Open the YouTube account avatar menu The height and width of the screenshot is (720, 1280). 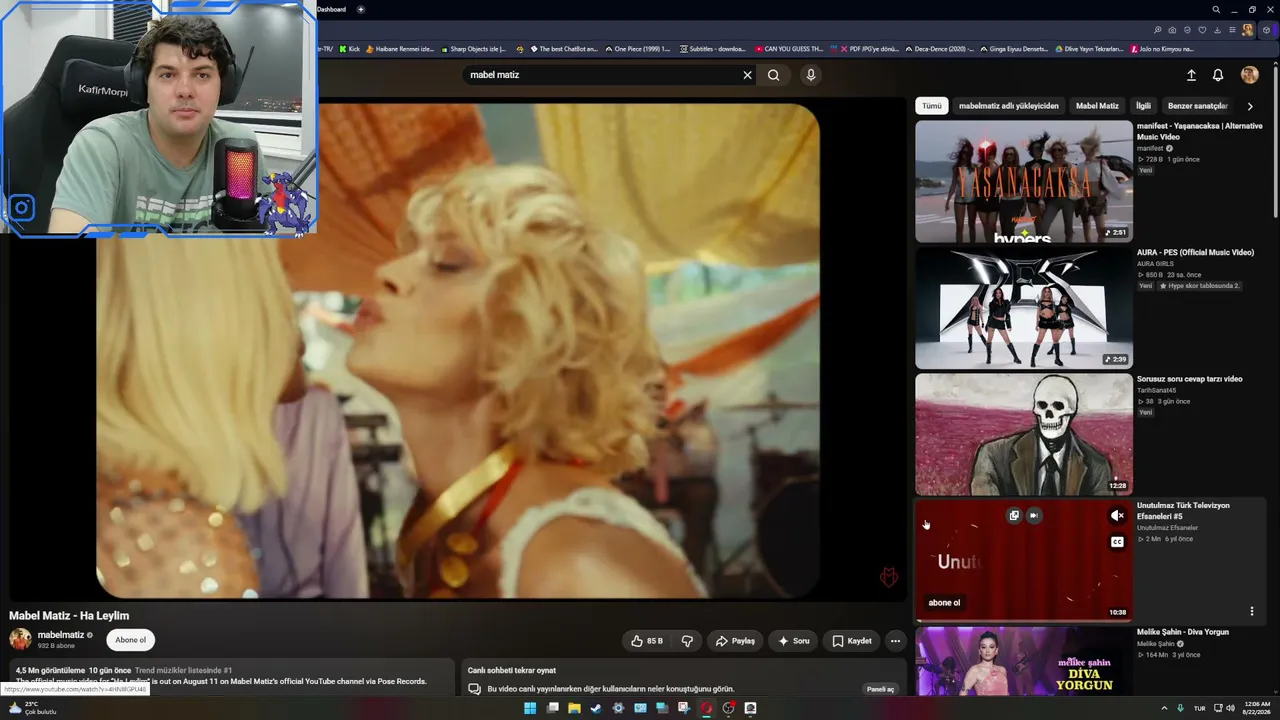click(x=1249, y=75)
